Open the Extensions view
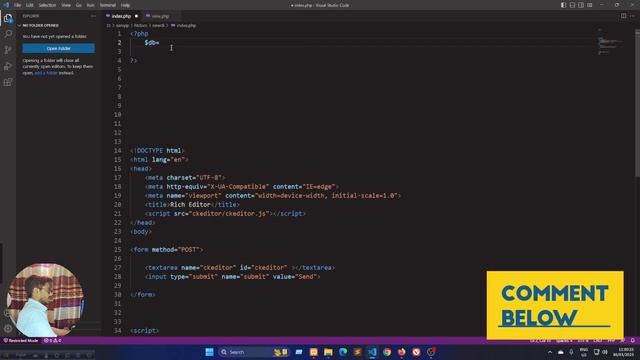Image resolution: width=640 pixels, height=360 pixels. pos(8,82)
